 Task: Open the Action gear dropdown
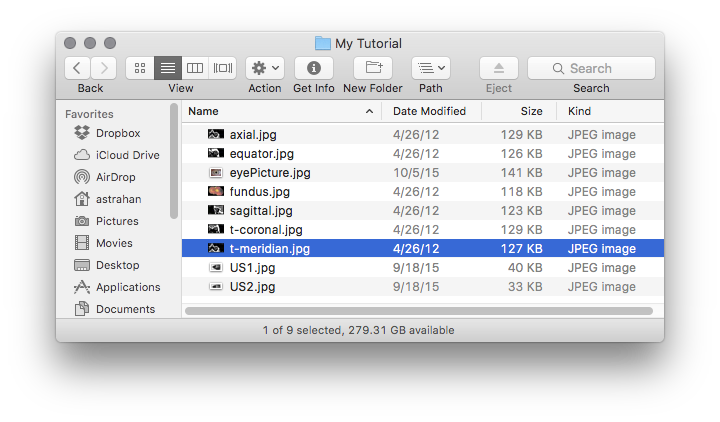coord(265,68)
